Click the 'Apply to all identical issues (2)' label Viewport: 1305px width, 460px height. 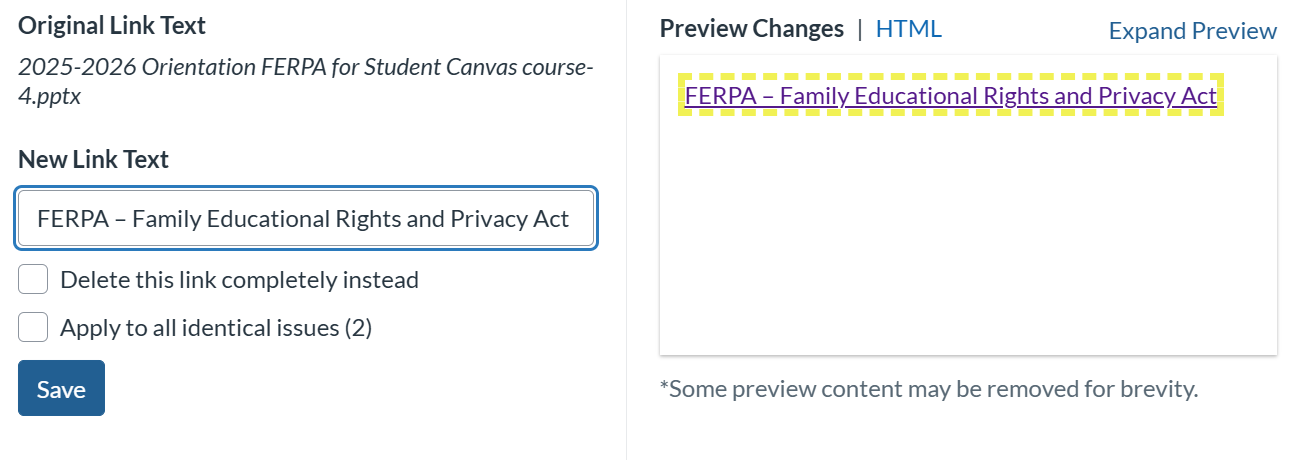pos(216,327)
